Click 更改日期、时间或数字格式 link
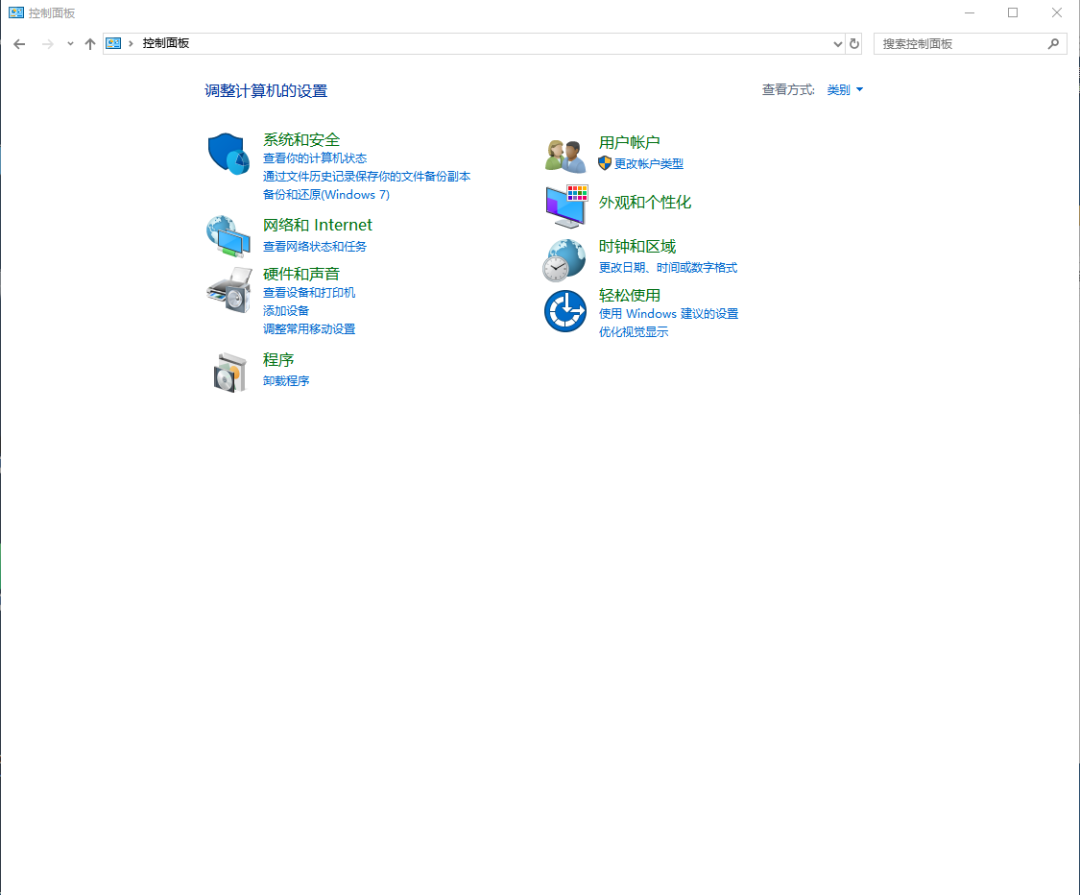The width and height of the screenshot is (1080, 895). pos(668,268)
